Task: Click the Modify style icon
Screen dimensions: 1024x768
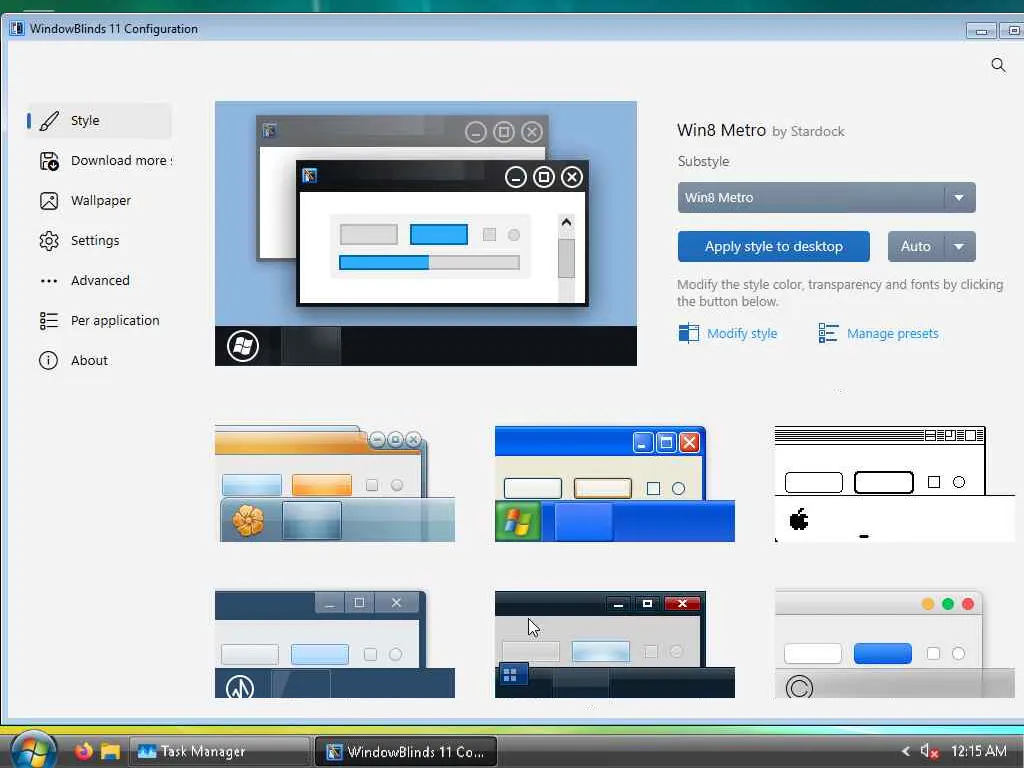Action: click(688, 333)
